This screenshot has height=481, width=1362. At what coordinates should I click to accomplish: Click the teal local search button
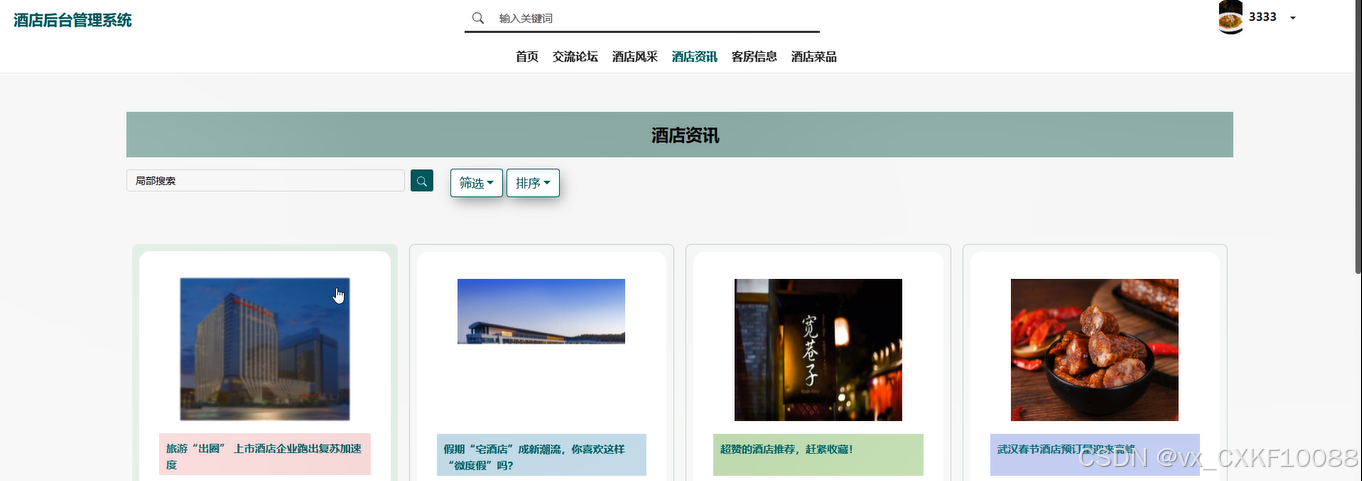click(422, 181)
